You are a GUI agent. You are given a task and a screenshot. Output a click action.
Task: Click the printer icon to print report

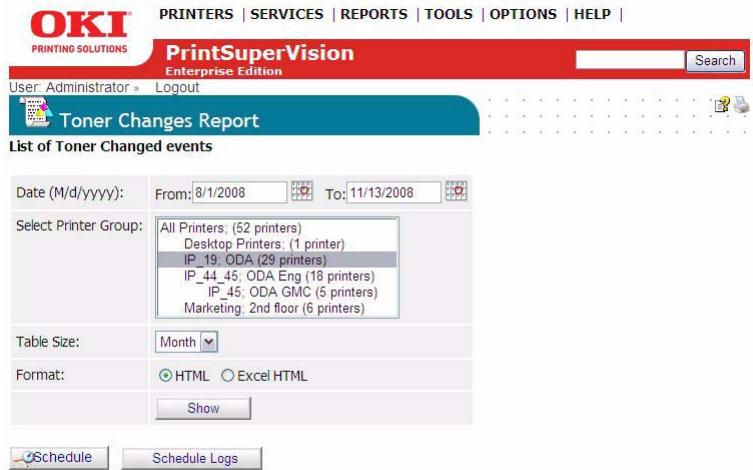(741, 104)
